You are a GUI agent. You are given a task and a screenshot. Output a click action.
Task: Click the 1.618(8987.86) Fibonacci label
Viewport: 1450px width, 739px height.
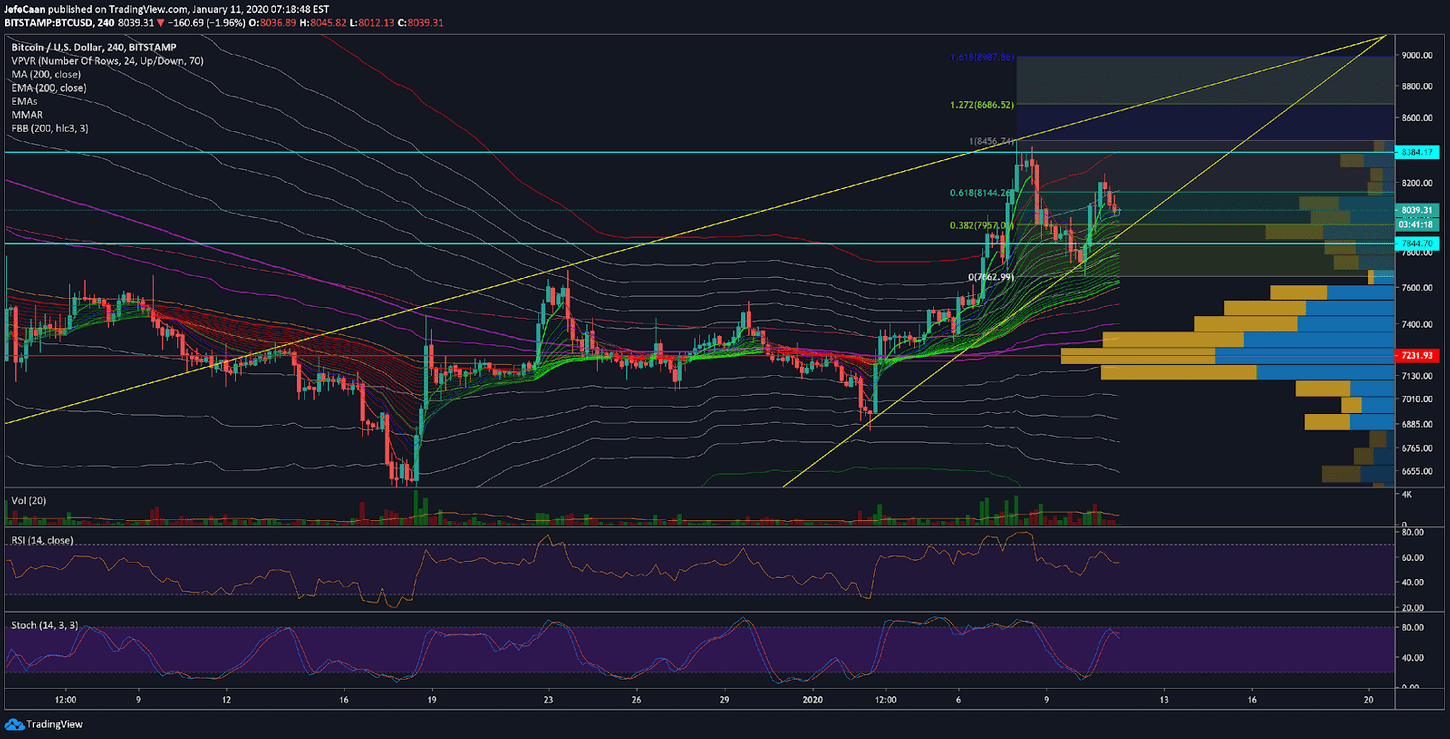point(982,58)
